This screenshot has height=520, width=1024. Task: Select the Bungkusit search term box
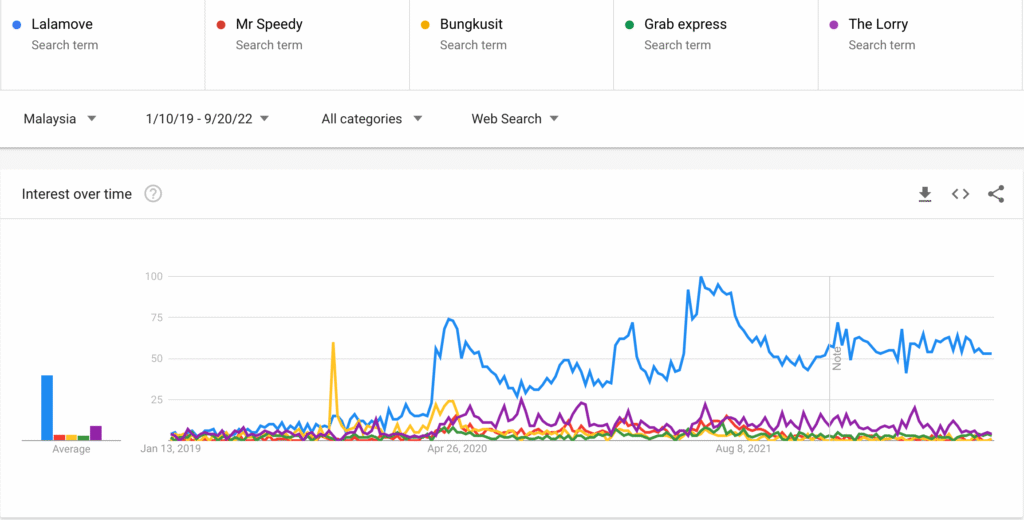[472, 24]
